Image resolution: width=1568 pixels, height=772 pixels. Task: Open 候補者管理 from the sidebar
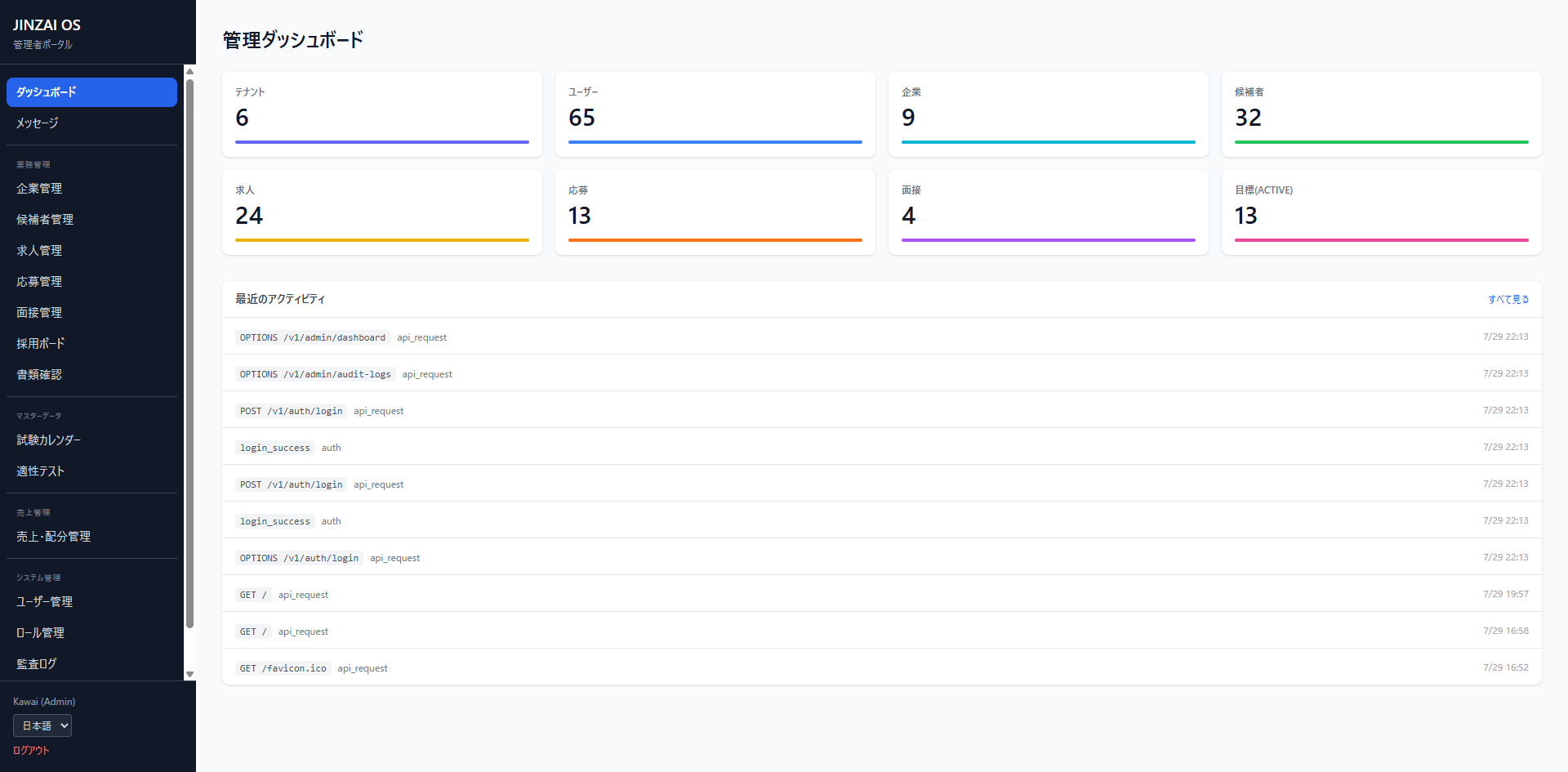coord(91,220)
